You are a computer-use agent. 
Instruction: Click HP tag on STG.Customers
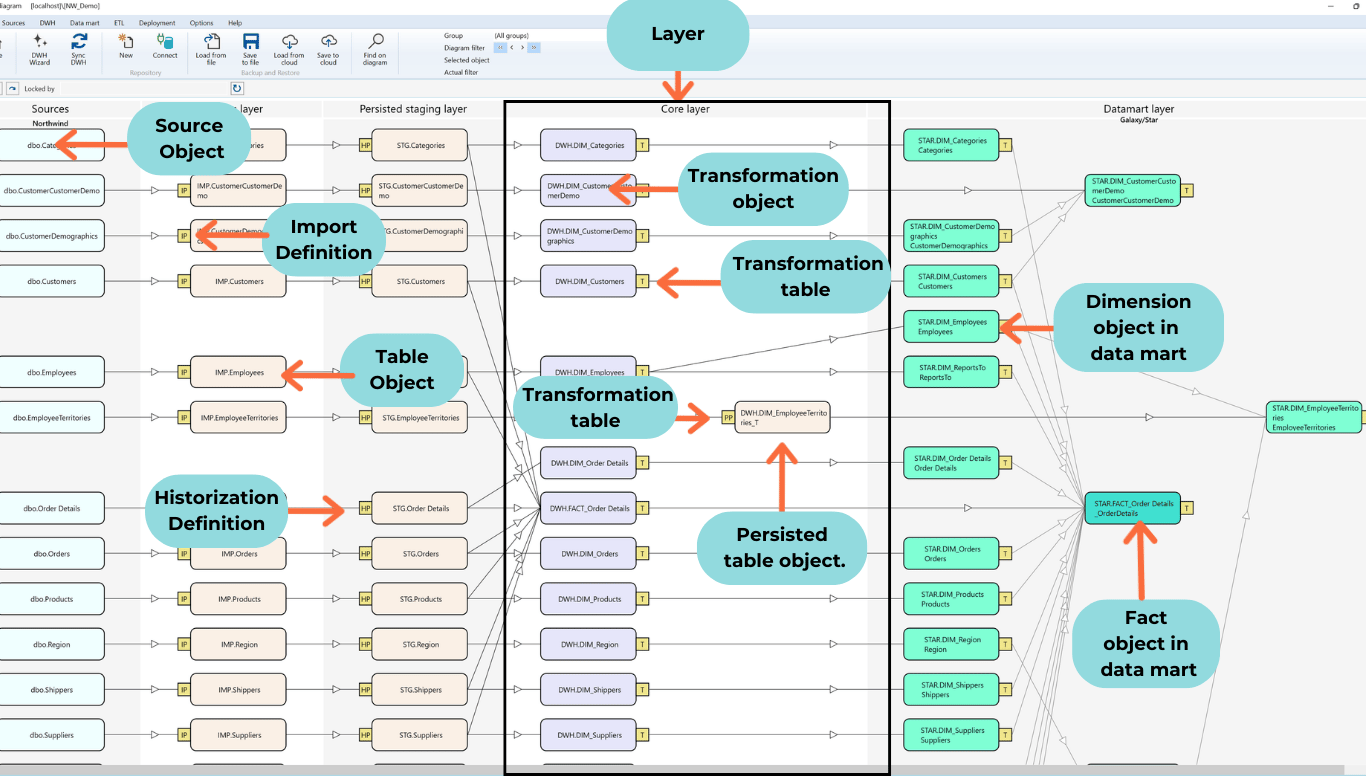(x=365, y=281)
